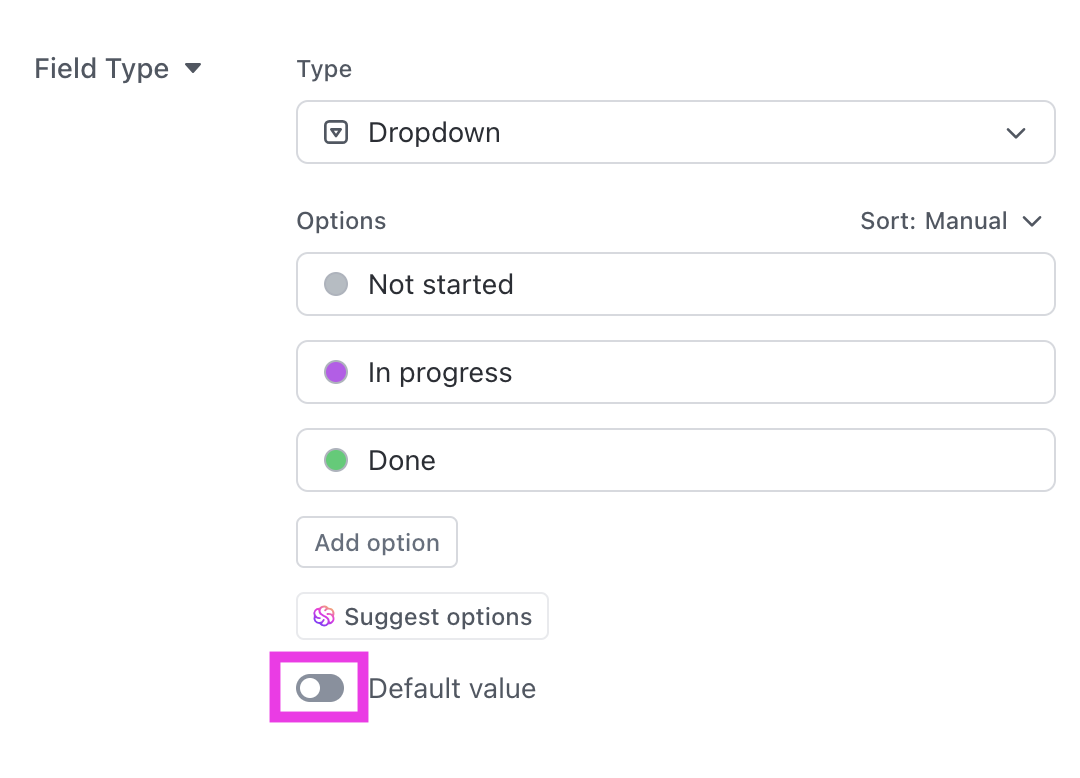Enable the Default value toggle
The image size is (1080, 778).
coord(320,688)
